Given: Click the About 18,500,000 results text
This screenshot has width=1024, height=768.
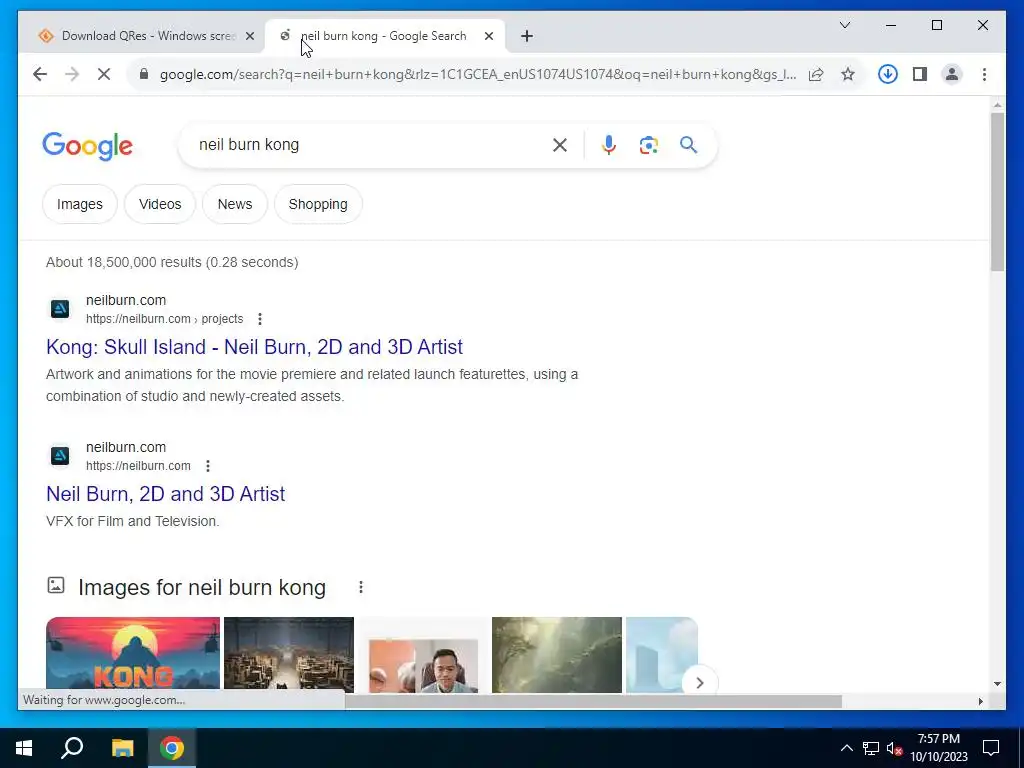Looking at the screenshot, I should tap(172, 262).
